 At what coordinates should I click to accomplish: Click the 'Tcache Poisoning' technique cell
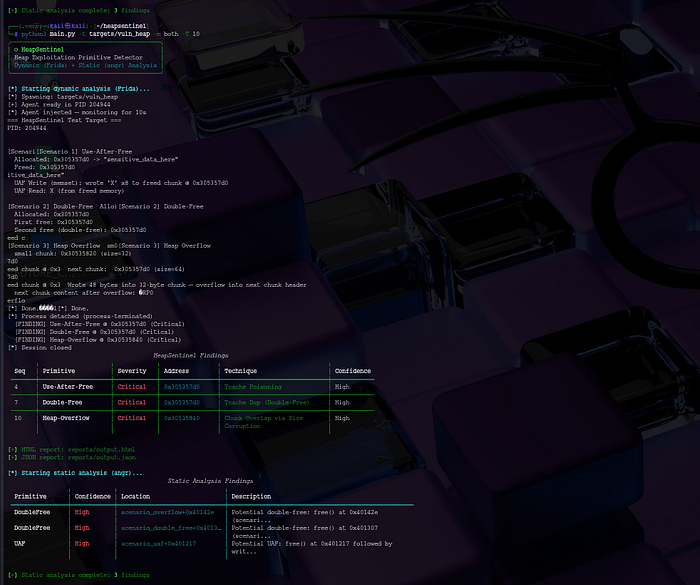tap(253, 387)
